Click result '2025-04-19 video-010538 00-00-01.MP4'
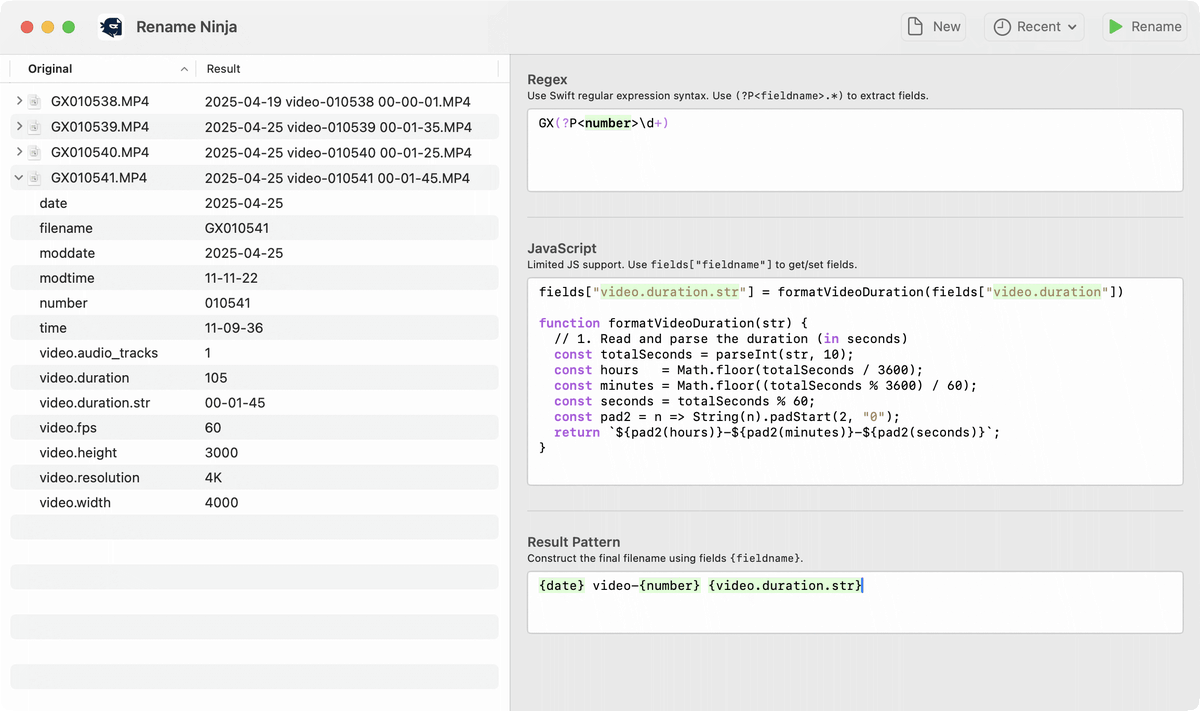 (338, 102)
